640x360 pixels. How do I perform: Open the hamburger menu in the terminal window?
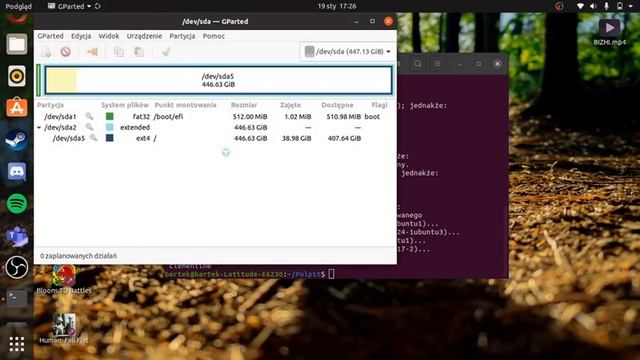pyautogui.click(x=437, y=64)
